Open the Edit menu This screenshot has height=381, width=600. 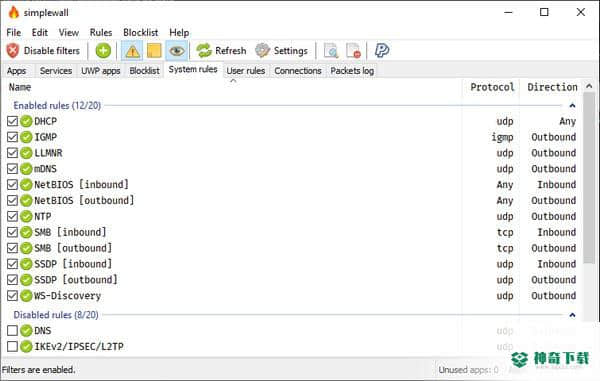coord(40,33)
